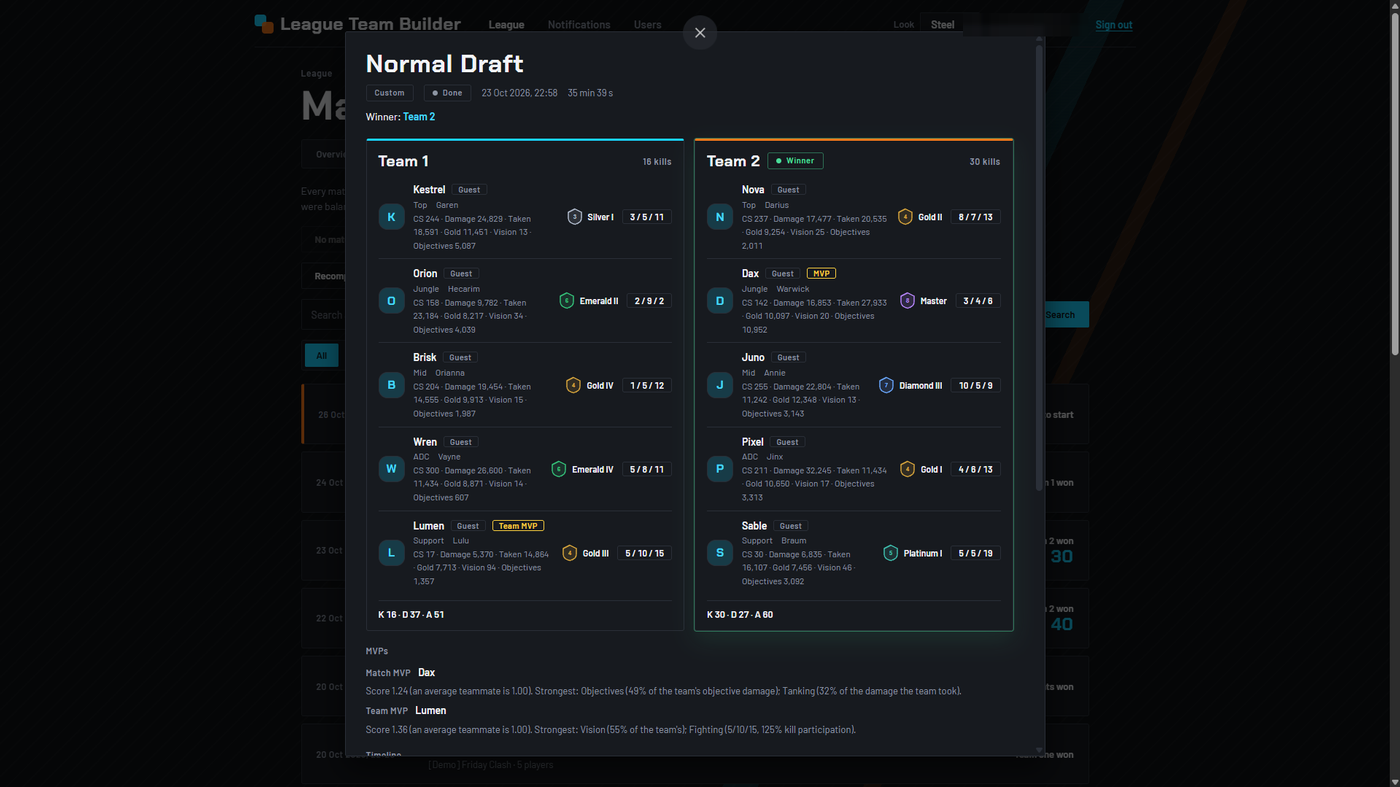Click the Winner badge on Team 2

tap(796, 161)
